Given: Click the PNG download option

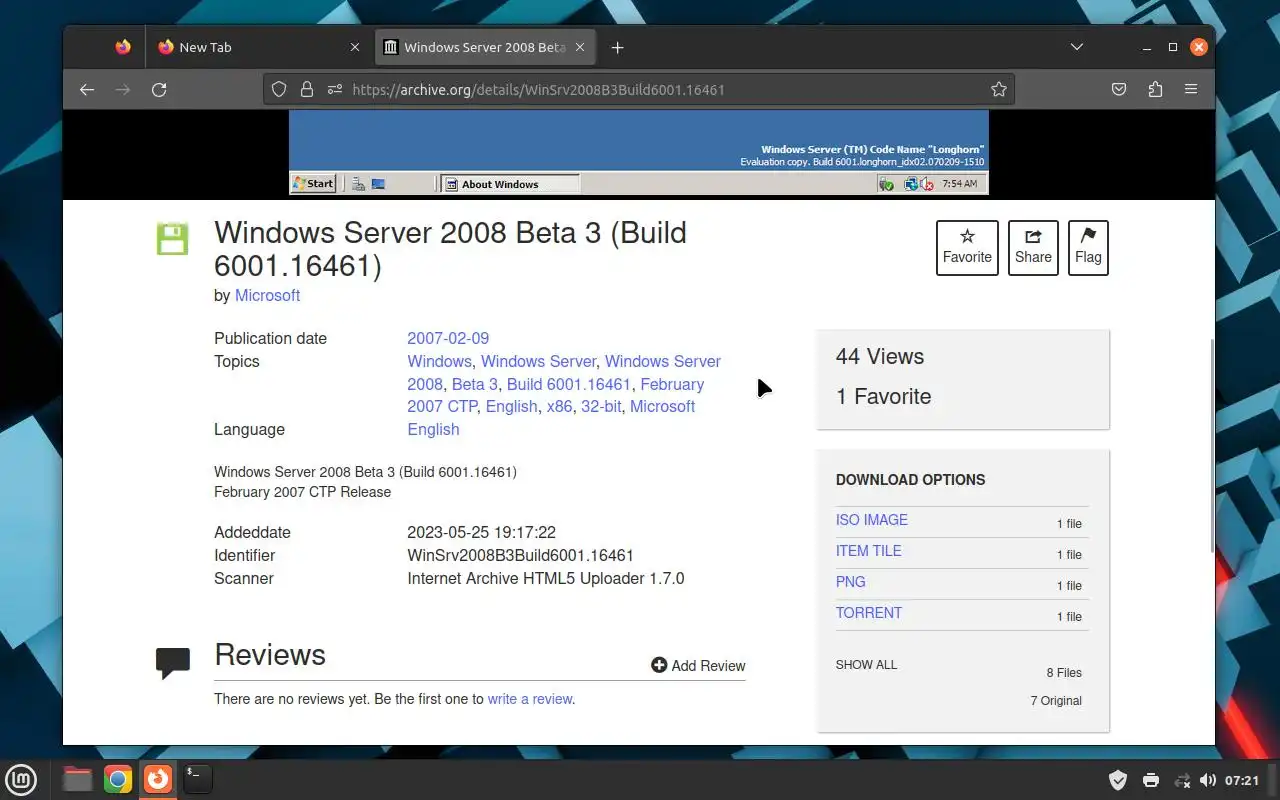Looking at the screenshot, I should coord(851,582).
